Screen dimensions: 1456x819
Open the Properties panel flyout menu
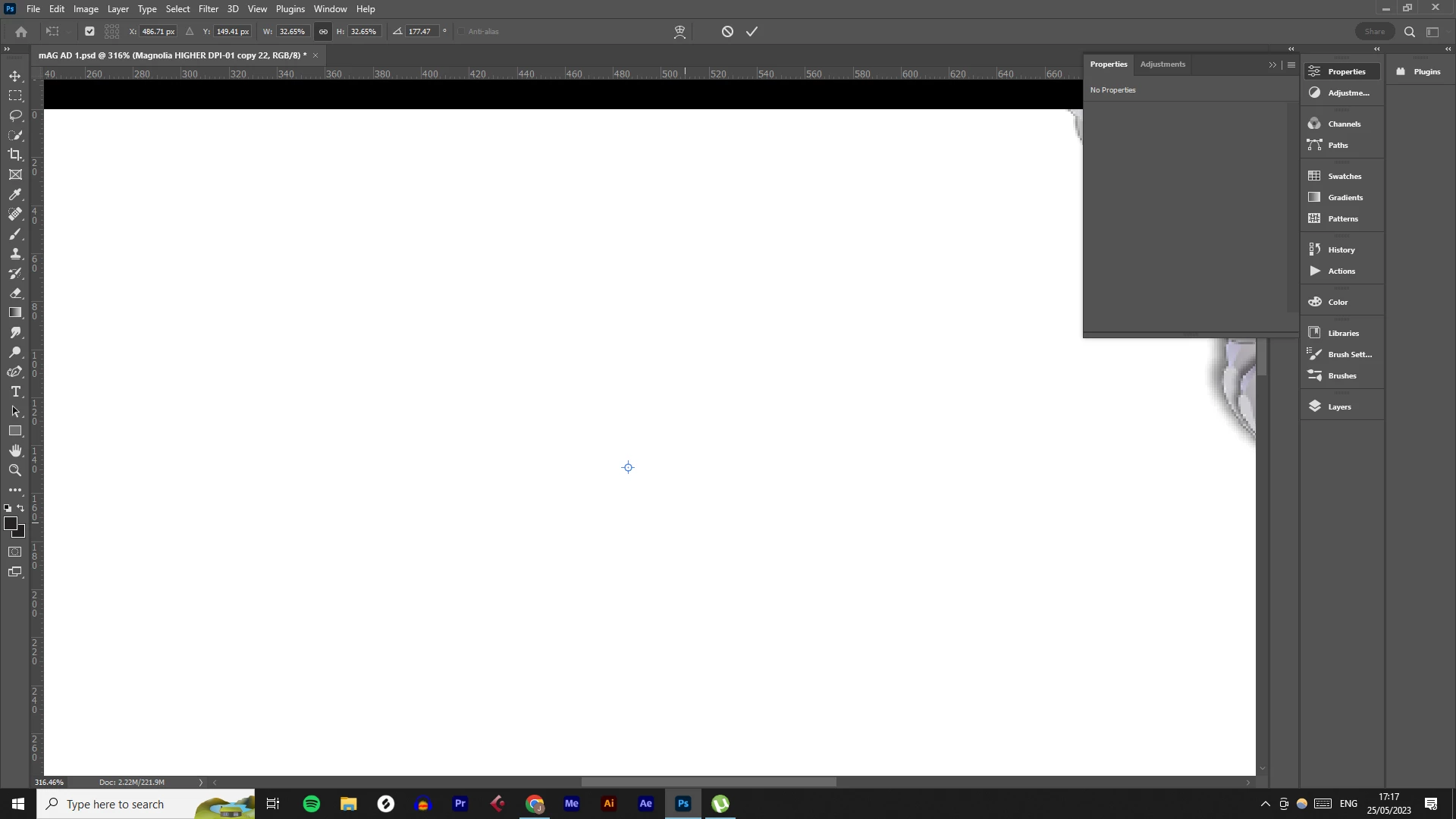coord(1291,64)
